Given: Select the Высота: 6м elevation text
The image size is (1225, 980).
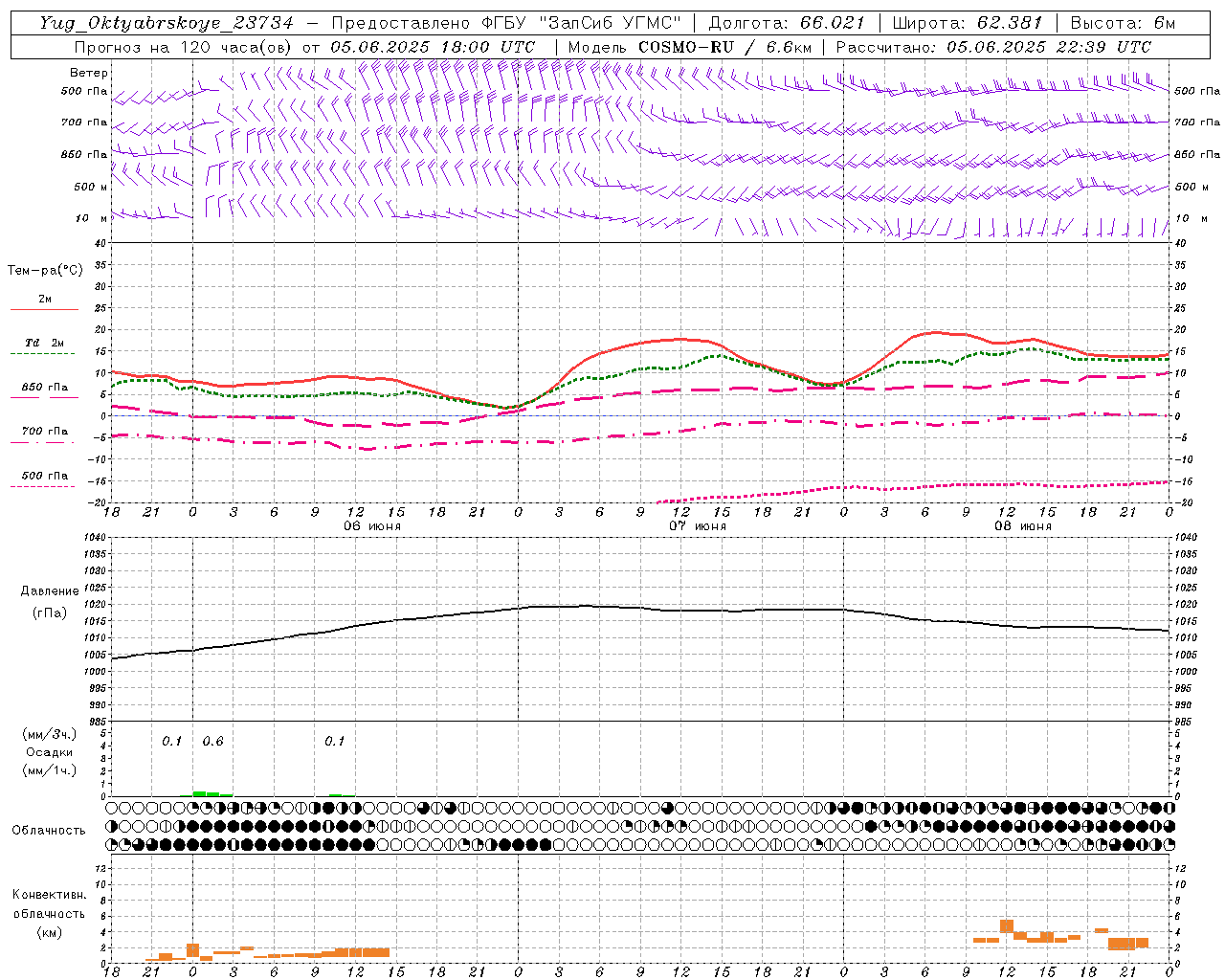Looking at the screenshot, I should 1123,23.
